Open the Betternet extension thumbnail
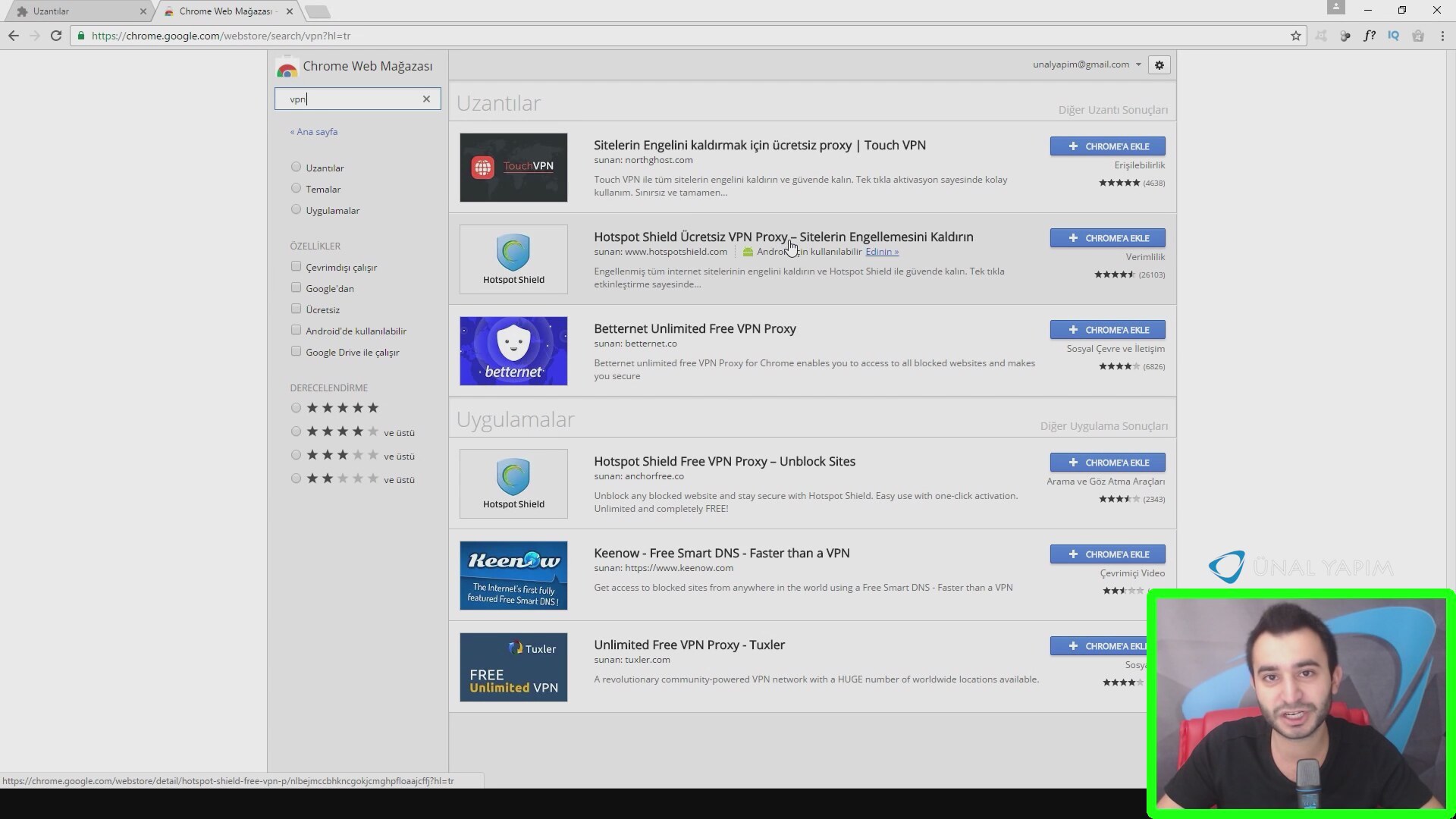Image resolution: width=1456 pixels, height=819 pixels. (x=513, y=351)
